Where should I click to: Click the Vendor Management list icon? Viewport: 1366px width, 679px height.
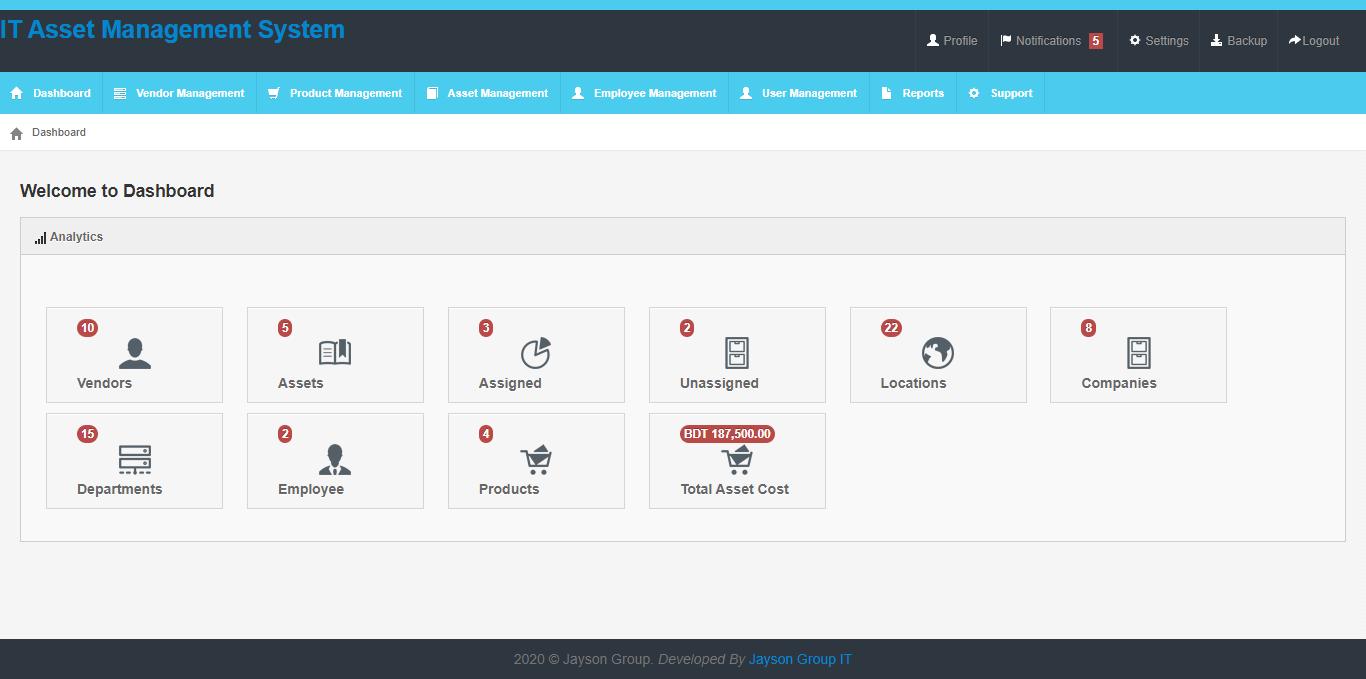[x=120, y=93]
